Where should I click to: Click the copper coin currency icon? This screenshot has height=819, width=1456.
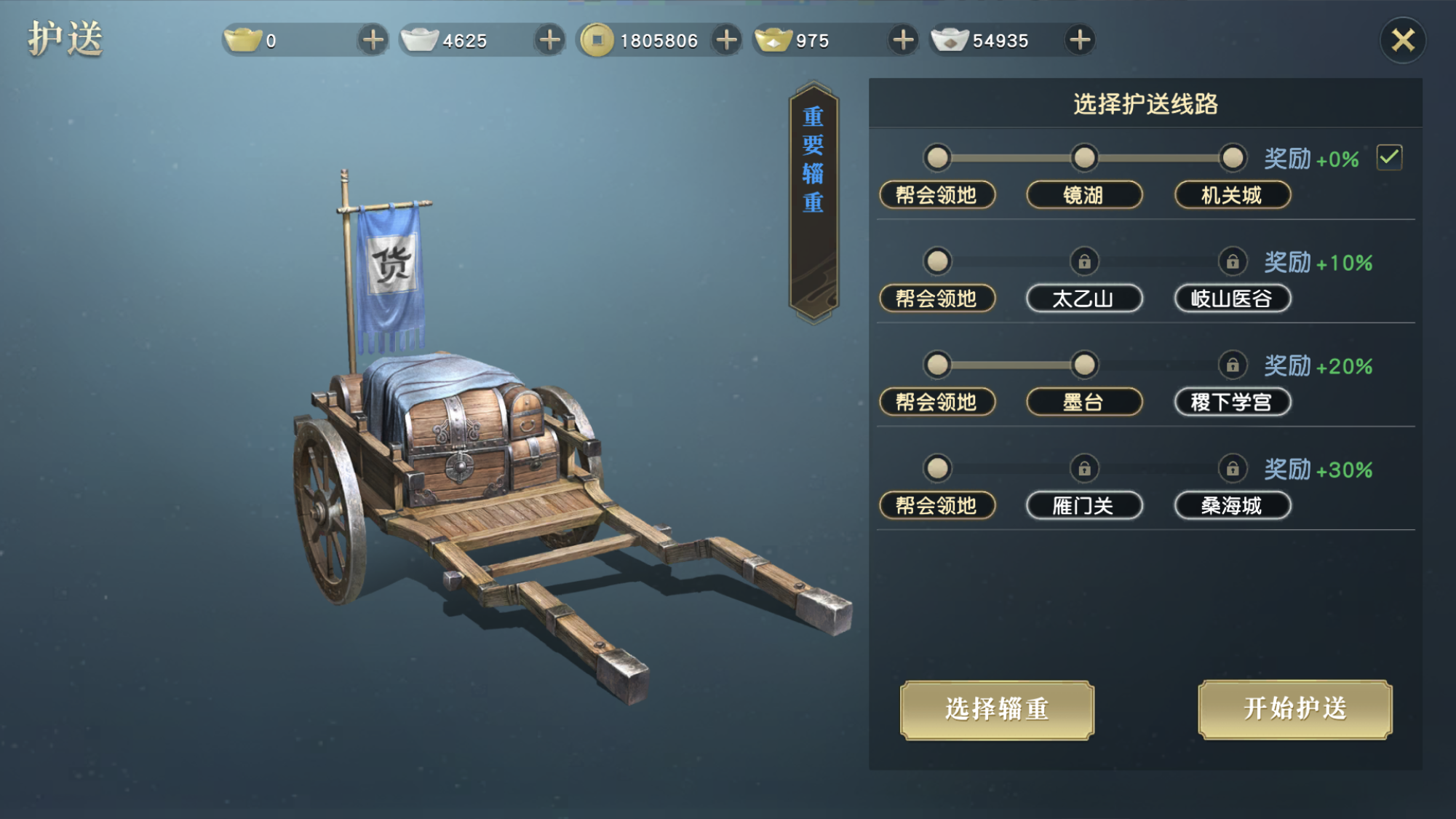[597, 40]
